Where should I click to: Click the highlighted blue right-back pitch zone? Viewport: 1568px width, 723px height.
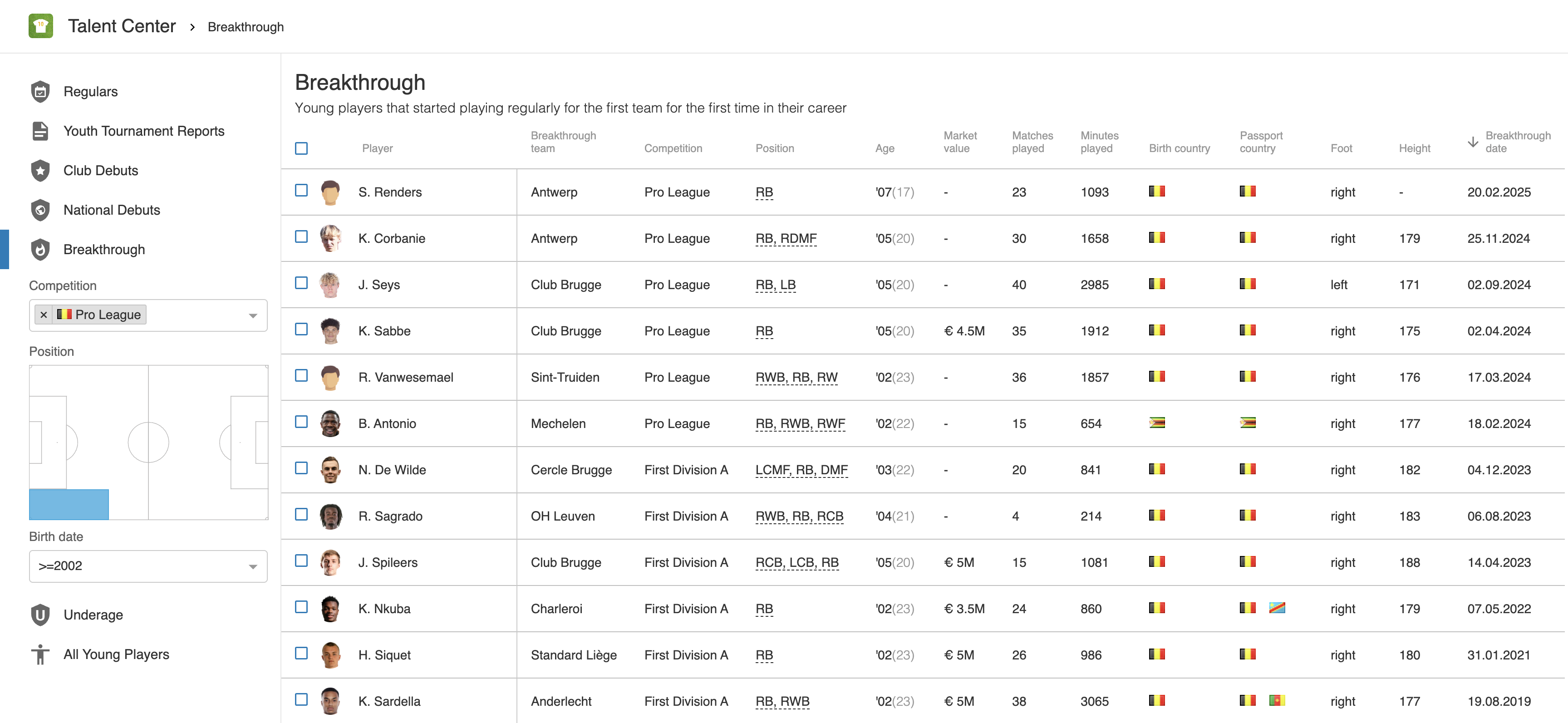(69, 505)
